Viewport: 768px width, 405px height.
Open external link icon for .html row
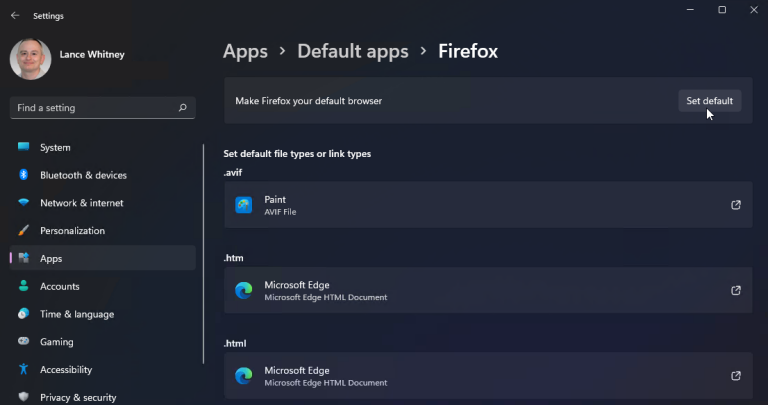736,376
